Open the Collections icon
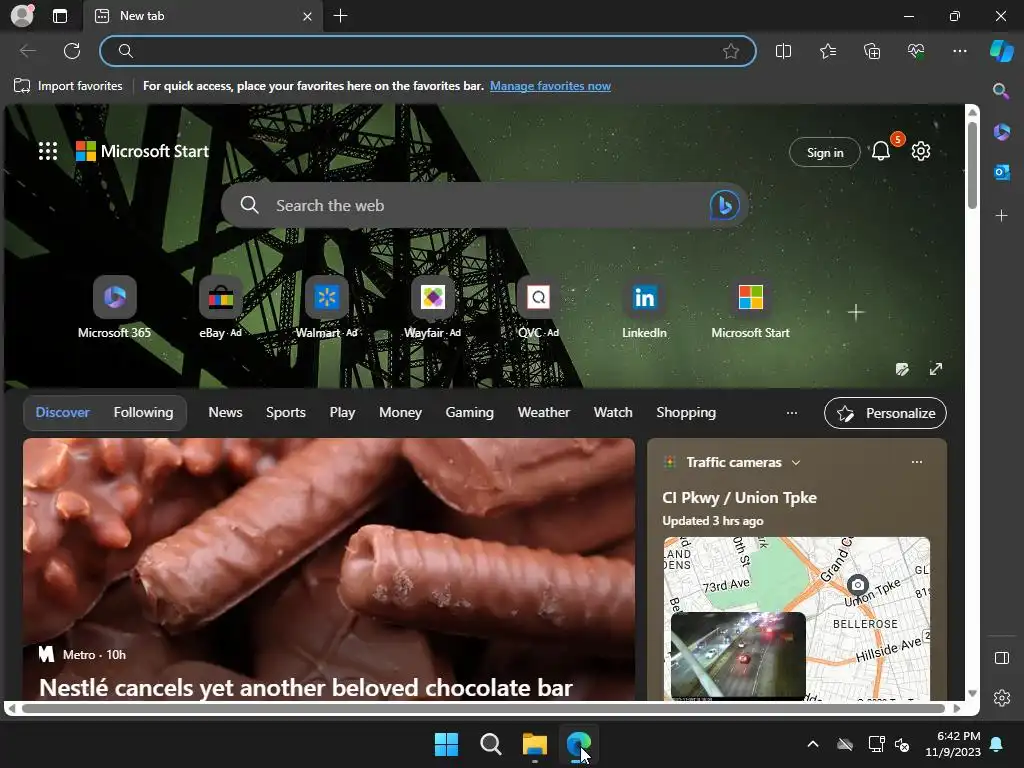The width and height of the screenshot is (1024, 768). 872,51
